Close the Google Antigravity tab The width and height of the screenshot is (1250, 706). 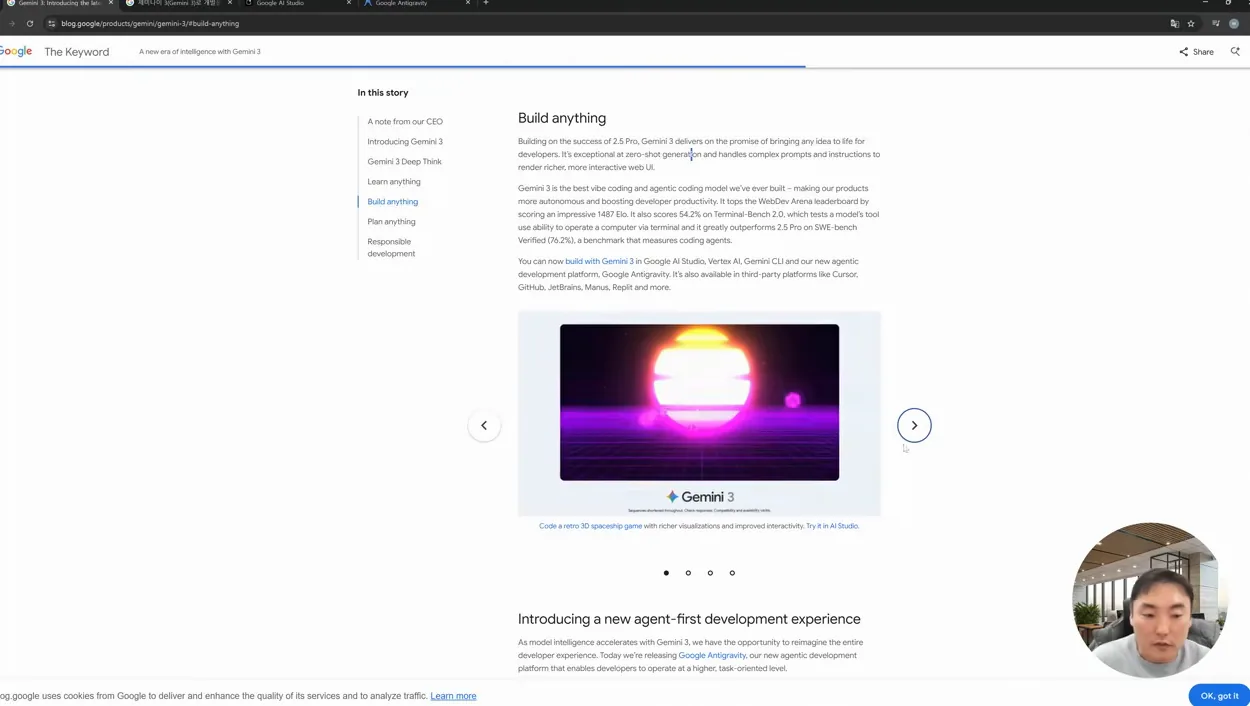coord(467,3)
